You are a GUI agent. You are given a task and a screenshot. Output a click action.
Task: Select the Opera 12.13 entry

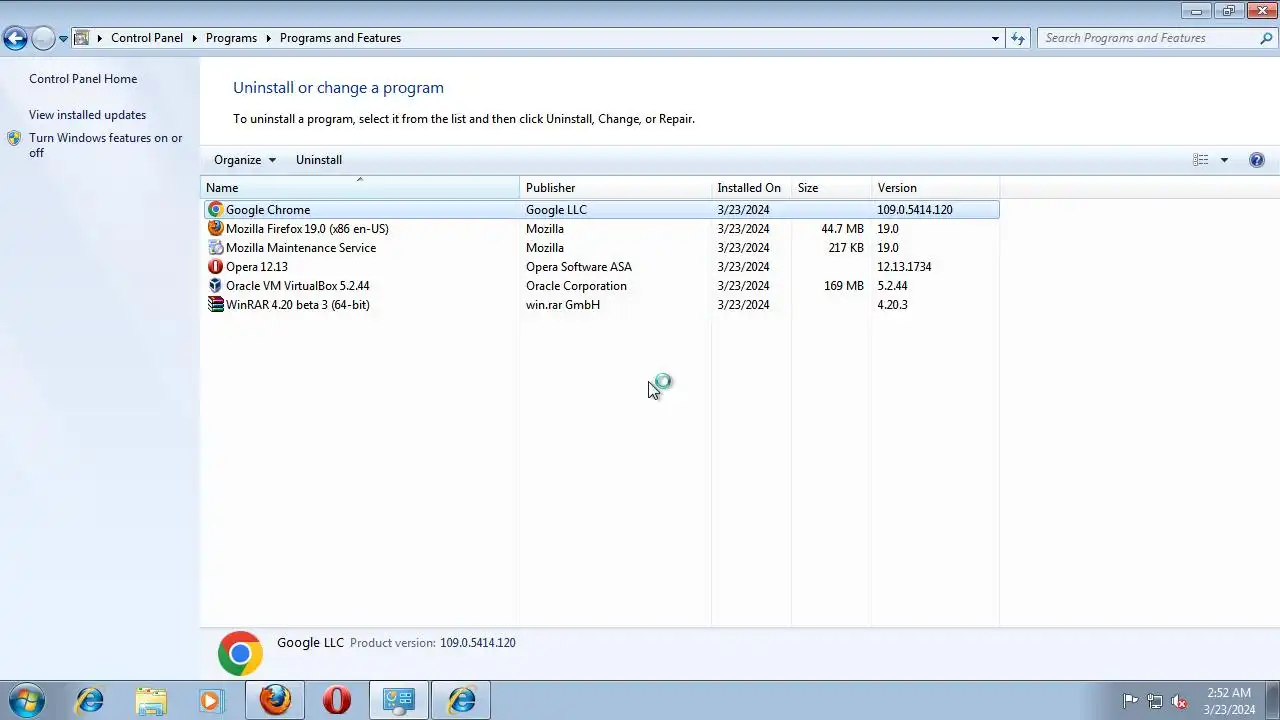pos(257,267)
